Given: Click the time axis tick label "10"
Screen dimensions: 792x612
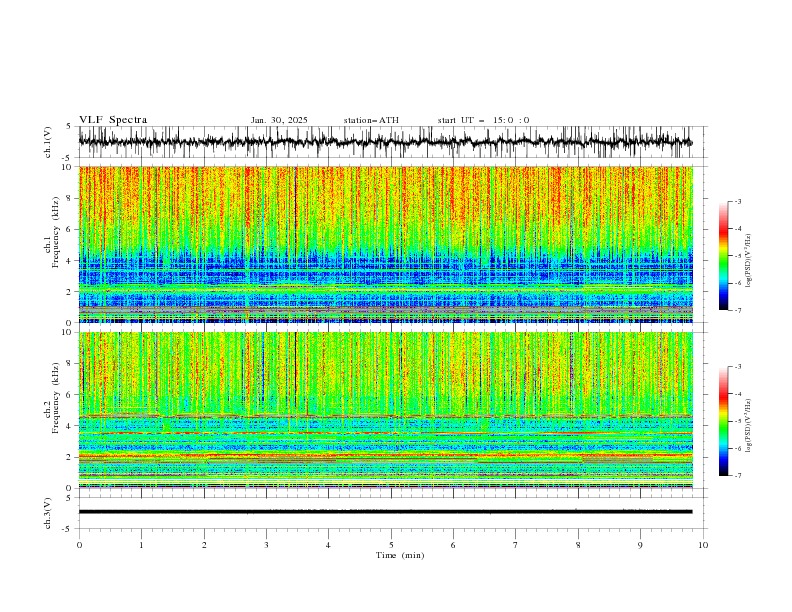Looking at the screenshot, I should click(x=703, y=545).
